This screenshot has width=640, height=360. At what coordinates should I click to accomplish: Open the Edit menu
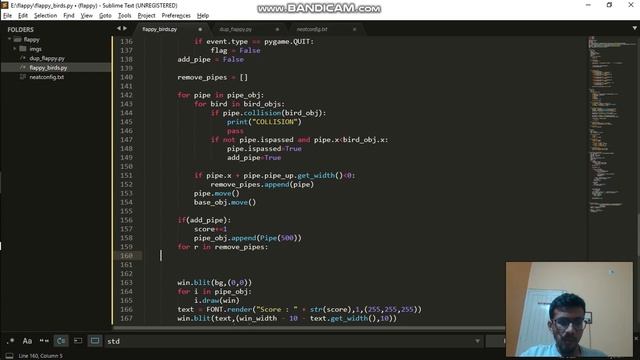[x=23, y=16]
